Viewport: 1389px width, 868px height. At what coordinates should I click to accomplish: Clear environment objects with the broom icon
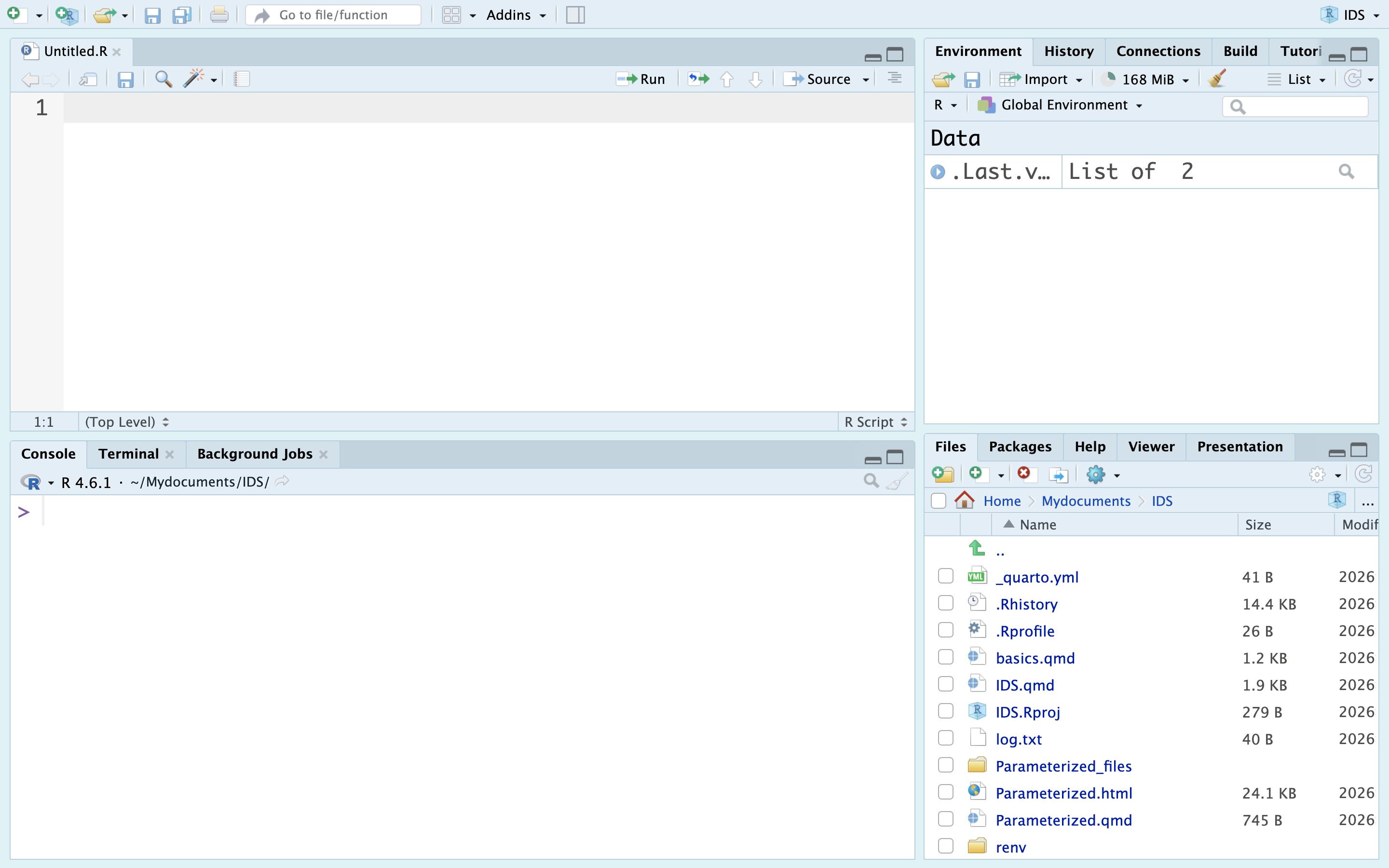[x=1217, y=79]
